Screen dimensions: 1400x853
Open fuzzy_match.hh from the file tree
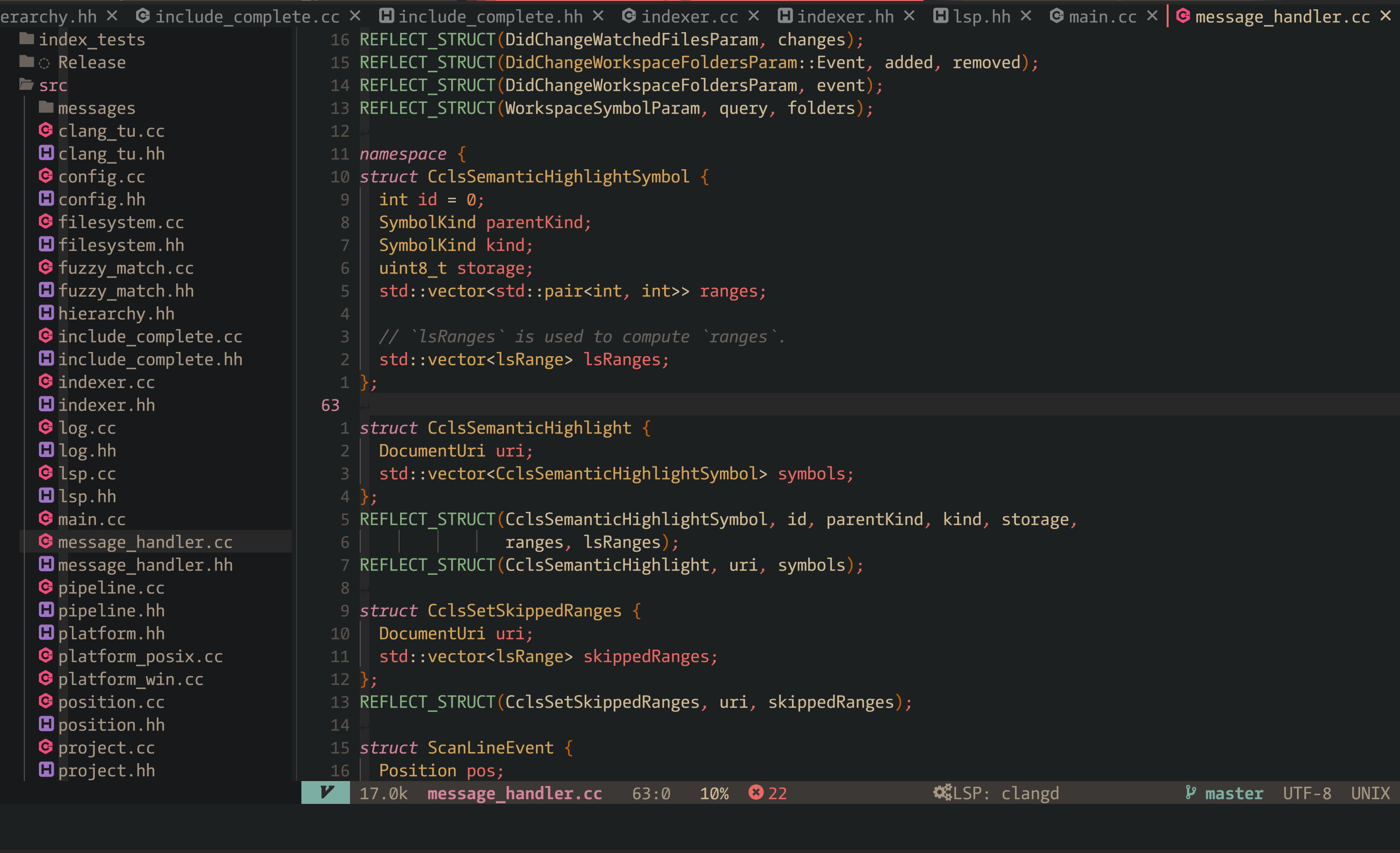click(125, 290)
